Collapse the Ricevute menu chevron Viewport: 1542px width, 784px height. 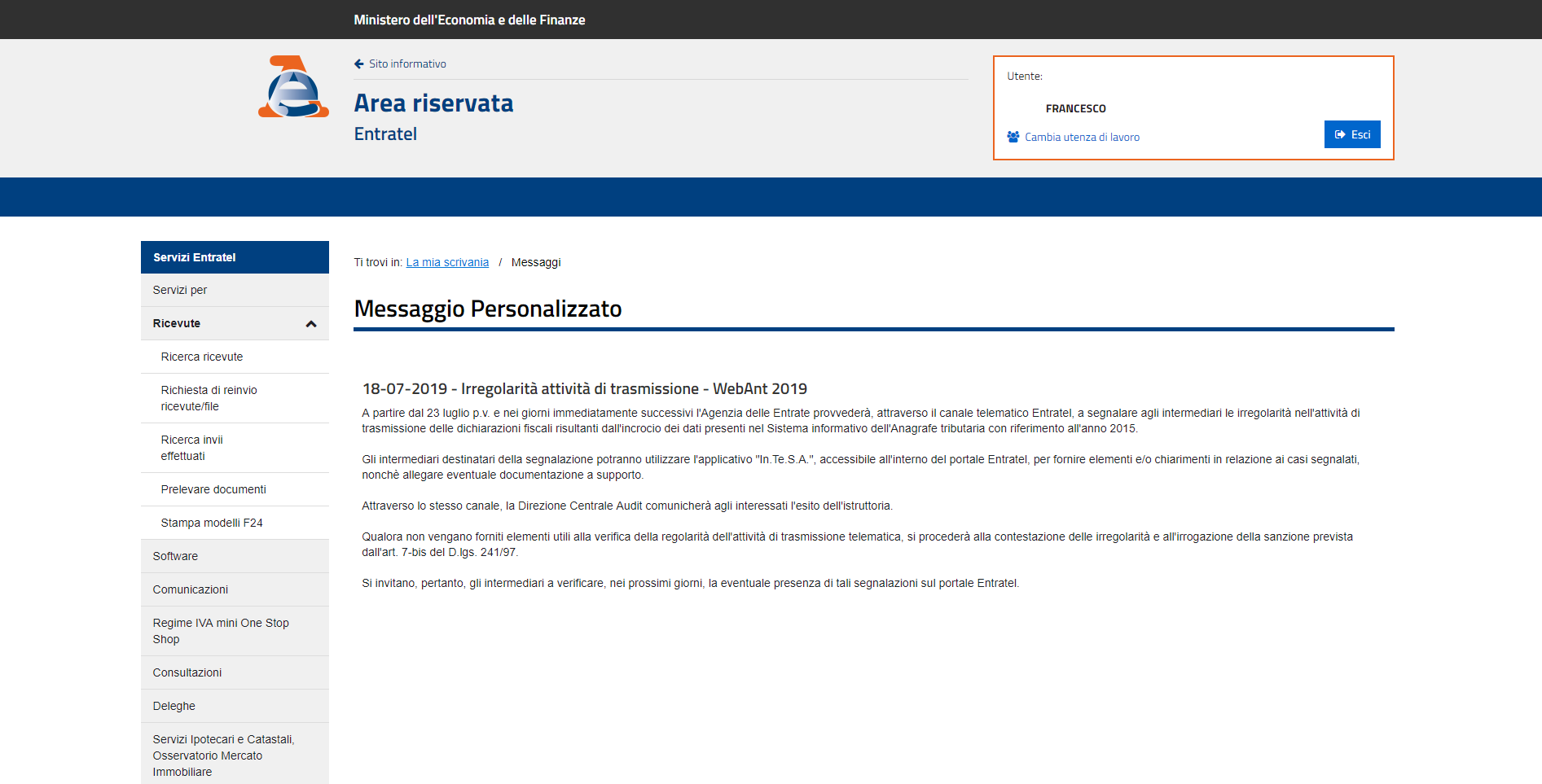tap(311, 324)
